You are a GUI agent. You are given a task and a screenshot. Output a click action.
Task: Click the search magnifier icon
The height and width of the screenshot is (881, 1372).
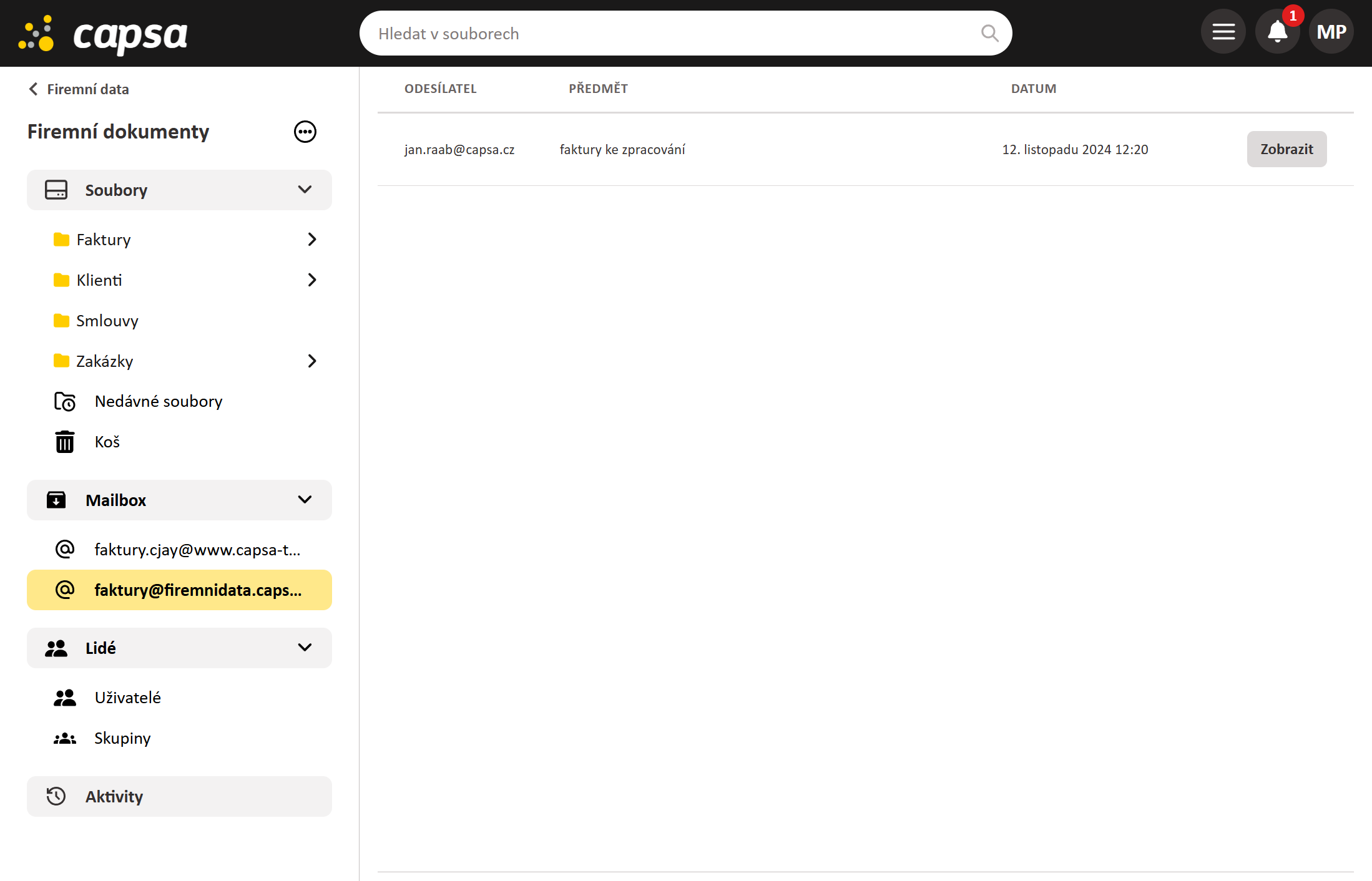click(989, 33)
